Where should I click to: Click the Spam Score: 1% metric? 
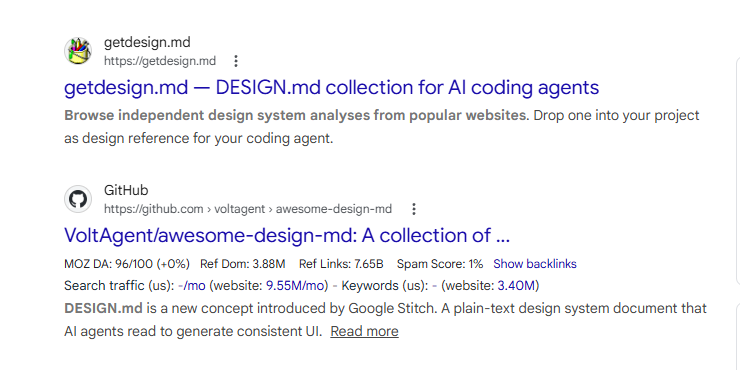(440, 264)
